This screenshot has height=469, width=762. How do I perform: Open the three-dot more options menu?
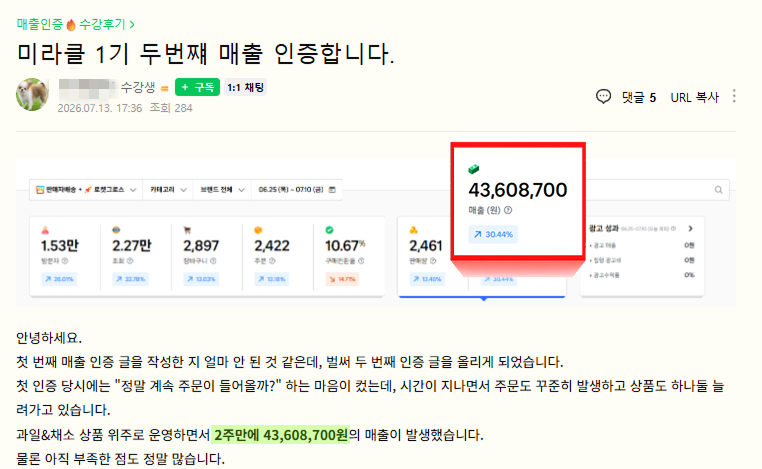[x=734, y=96]
